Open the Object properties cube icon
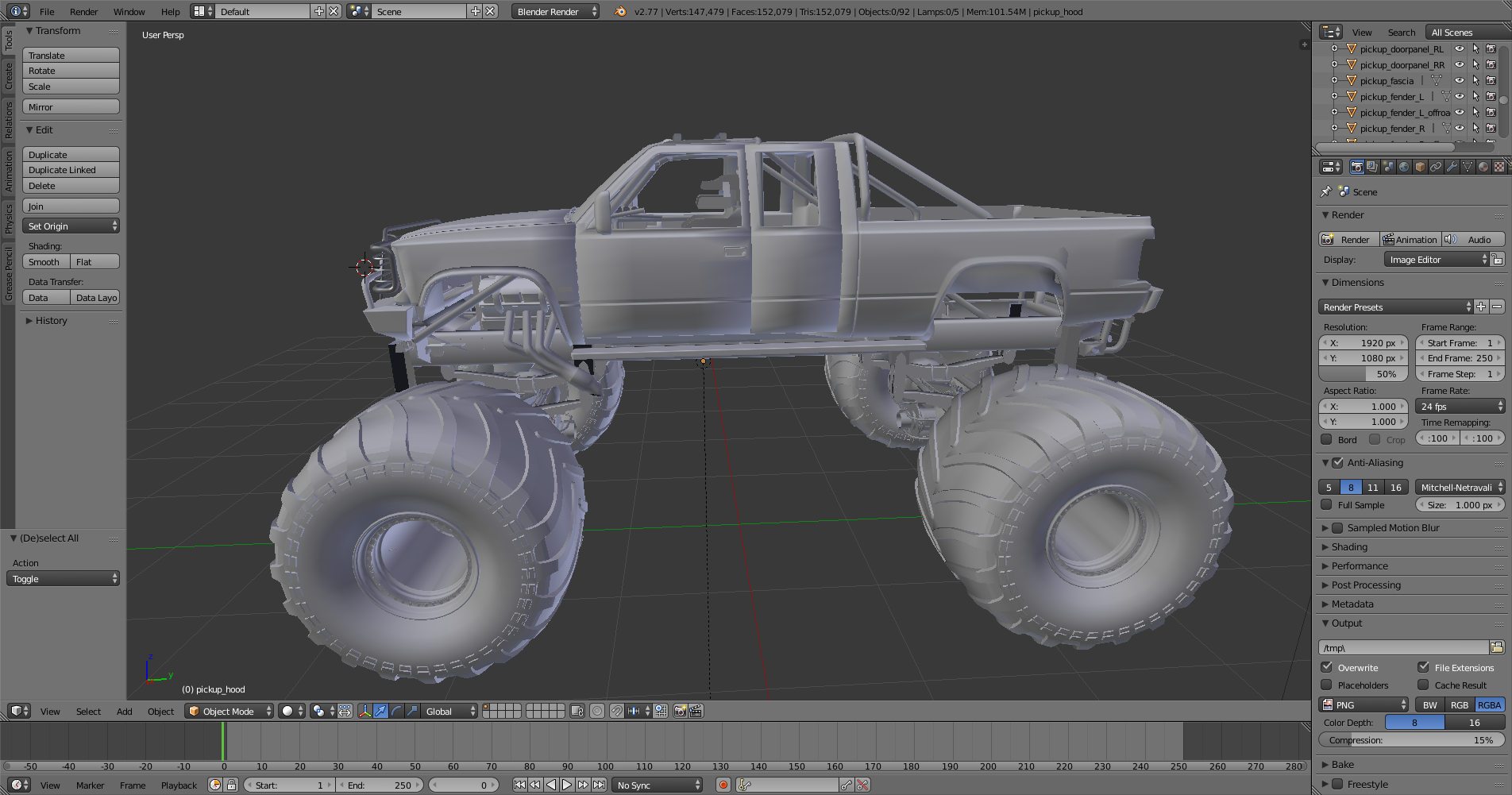 pyautogui.click(x=1420, y=167)
